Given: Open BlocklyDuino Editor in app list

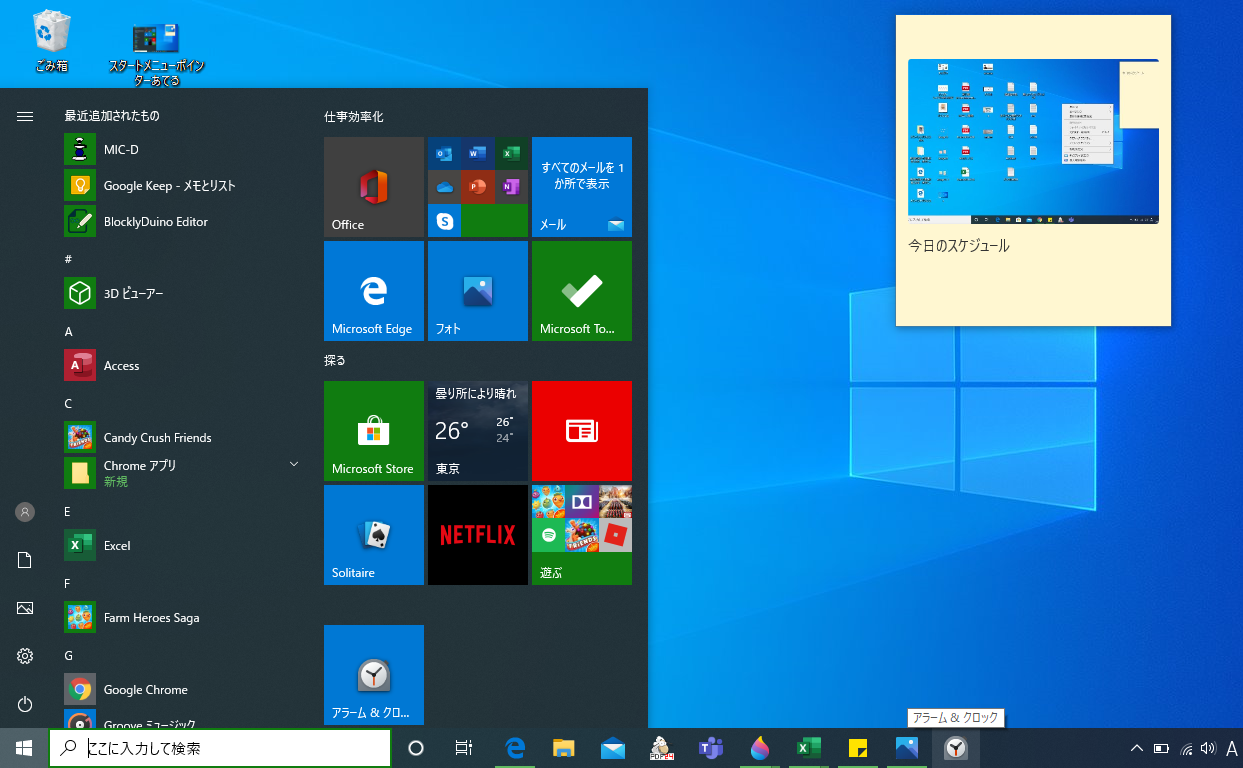Looking at the screenshot, I should point(182,222).
